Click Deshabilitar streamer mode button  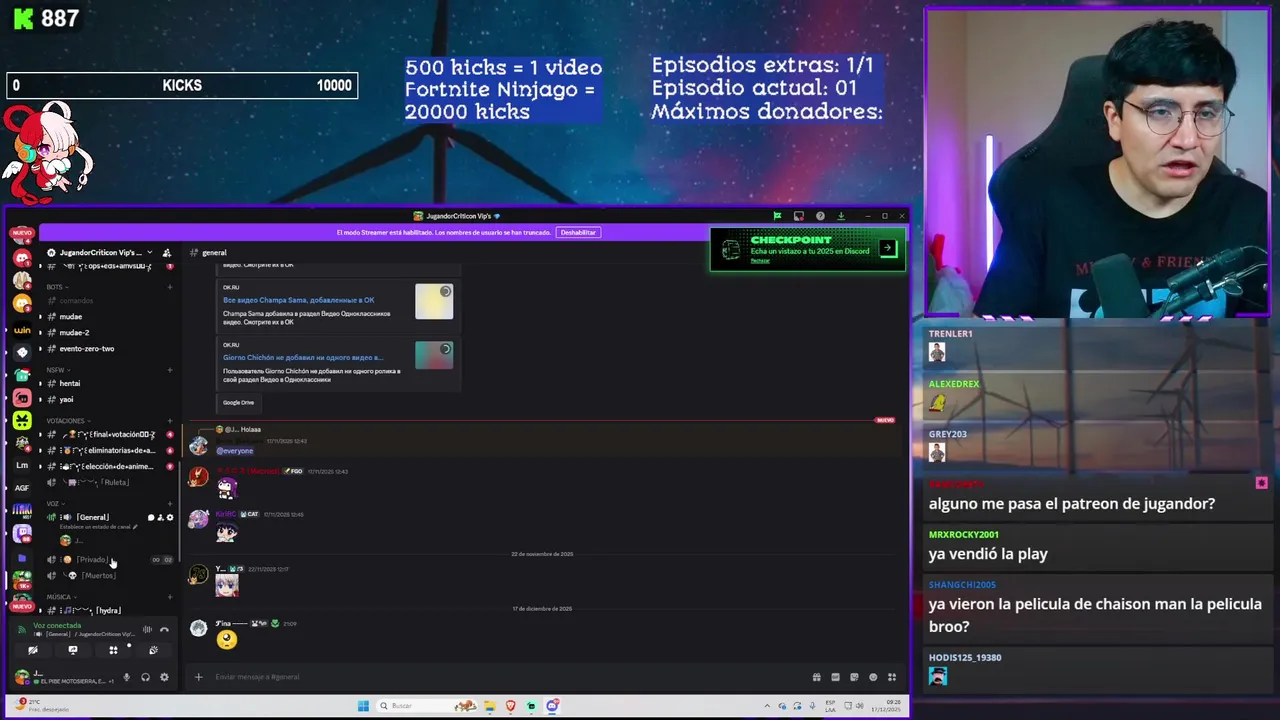578,232
